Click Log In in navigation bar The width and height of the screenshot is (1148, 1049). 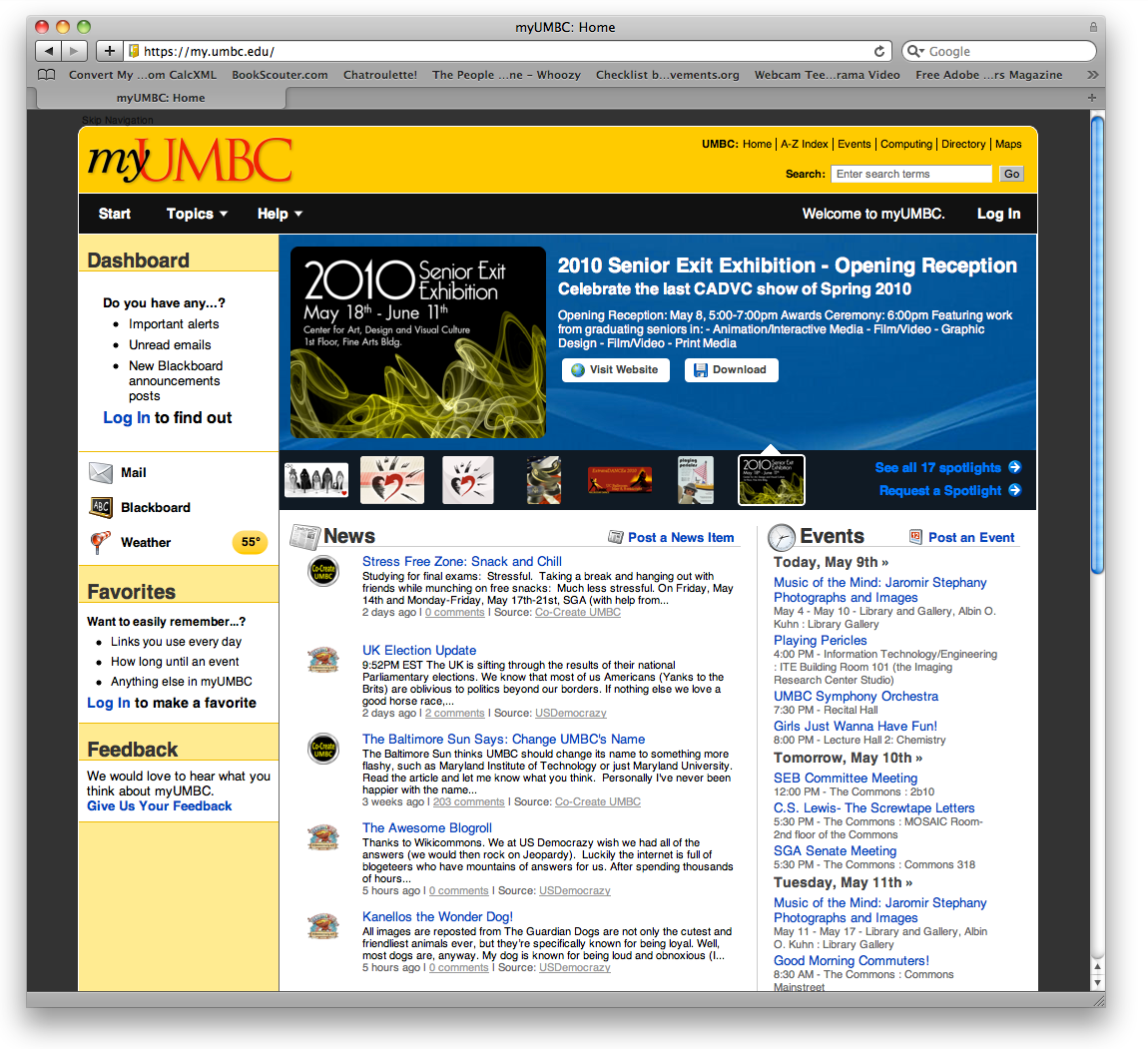(998, 214)
